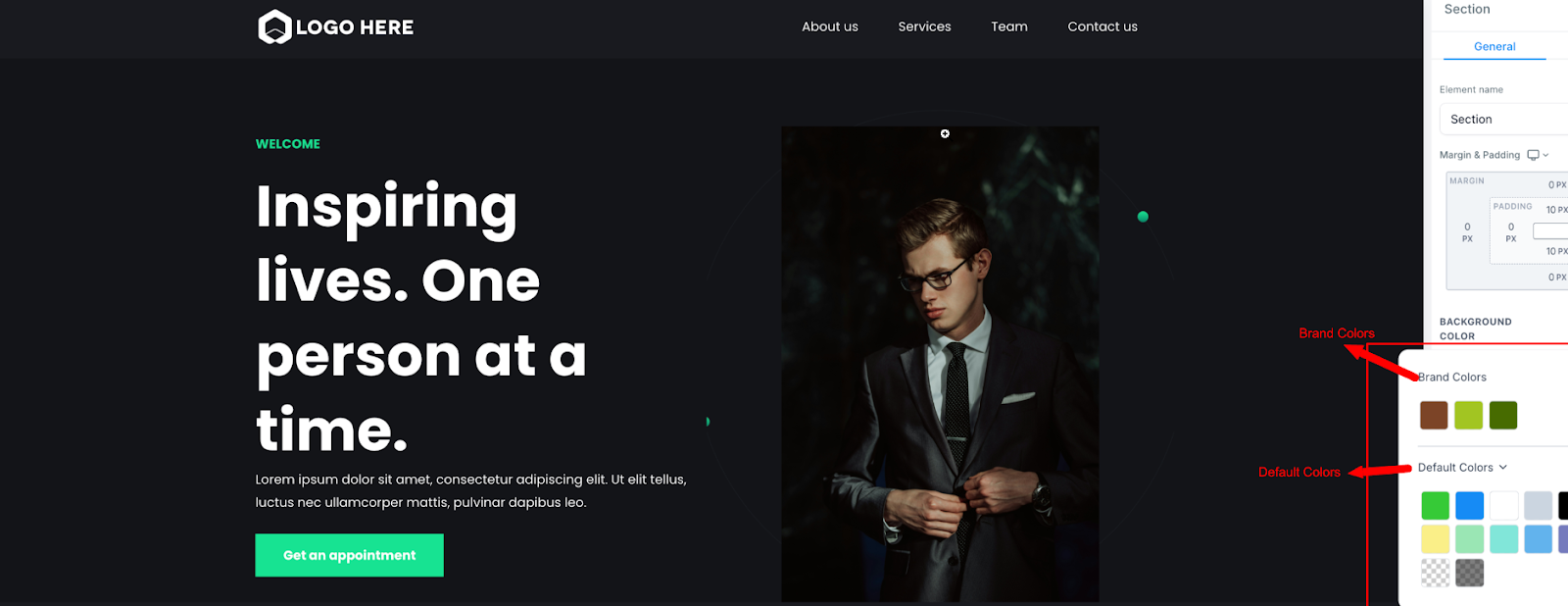The width and height of the screenshot is (1568, 606).
Task: Open the Services menu item
Action: [x=924, y=26]
